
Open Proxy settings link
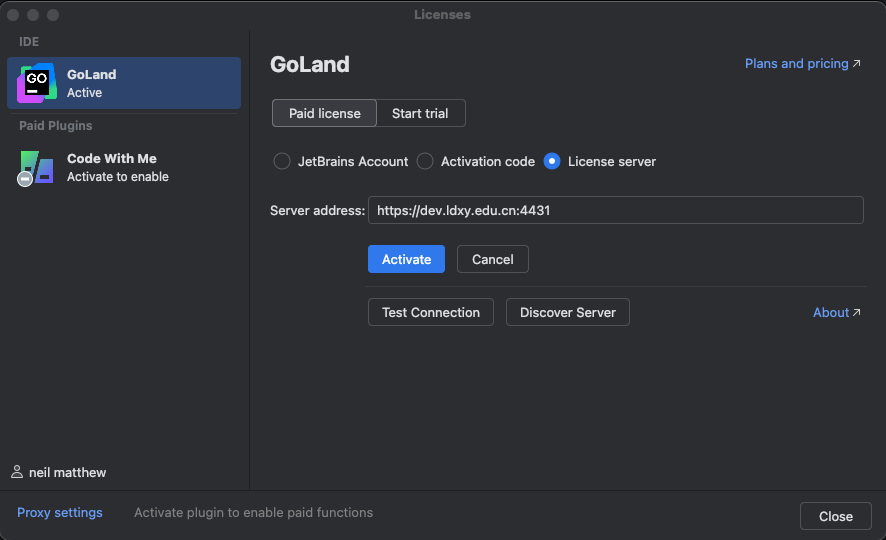[x=60, y=512]
